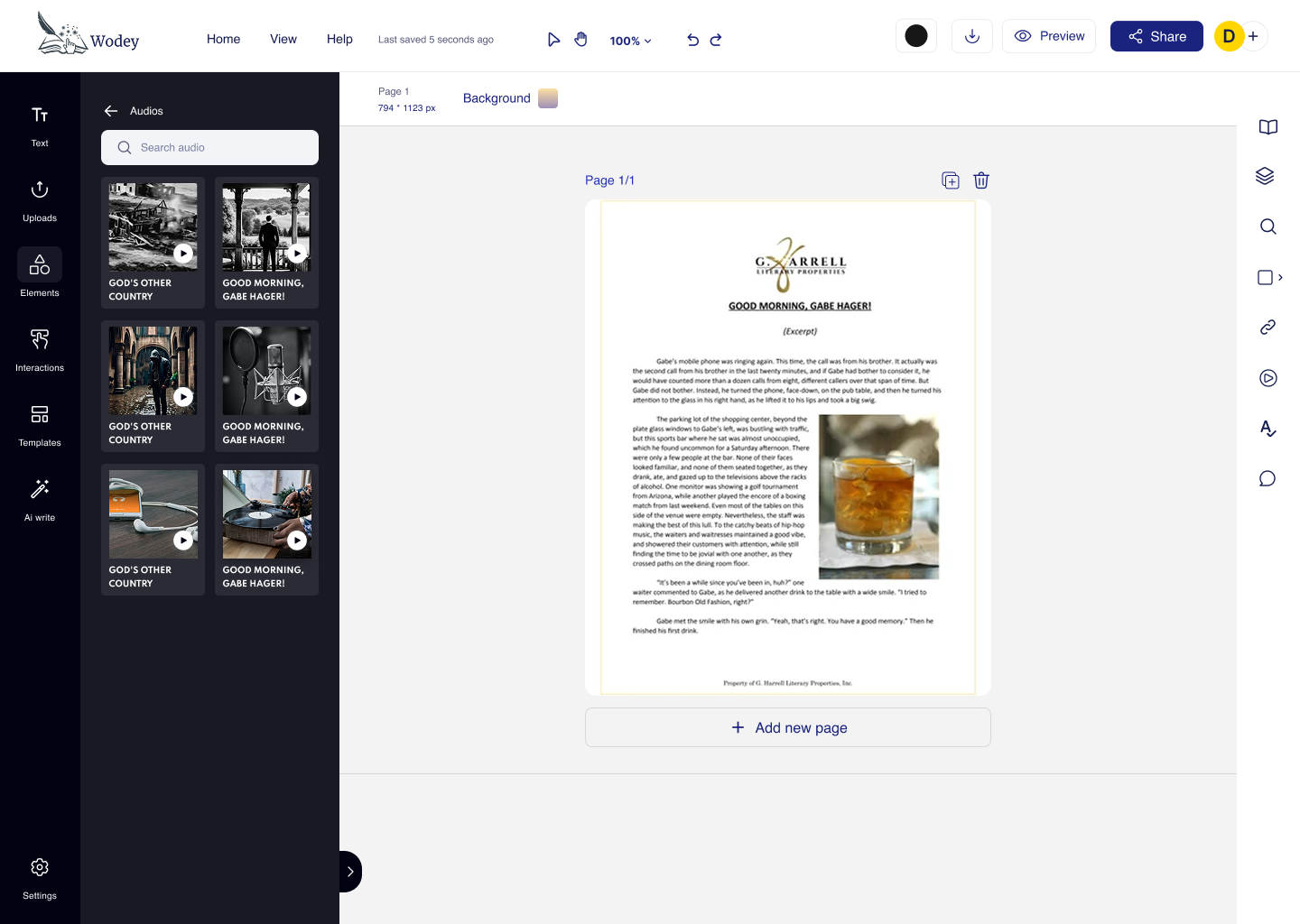Click the Share button
Image resolution: width=1300 pixels, height=924 pixels.
pos(1156,36)
